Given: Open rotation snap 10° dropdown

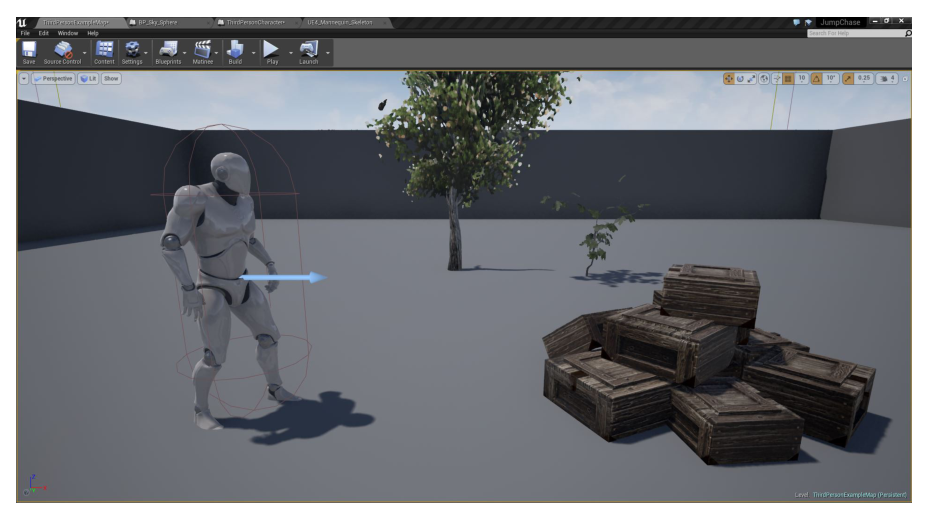Looking at the screenshot, I should (831, 79).
